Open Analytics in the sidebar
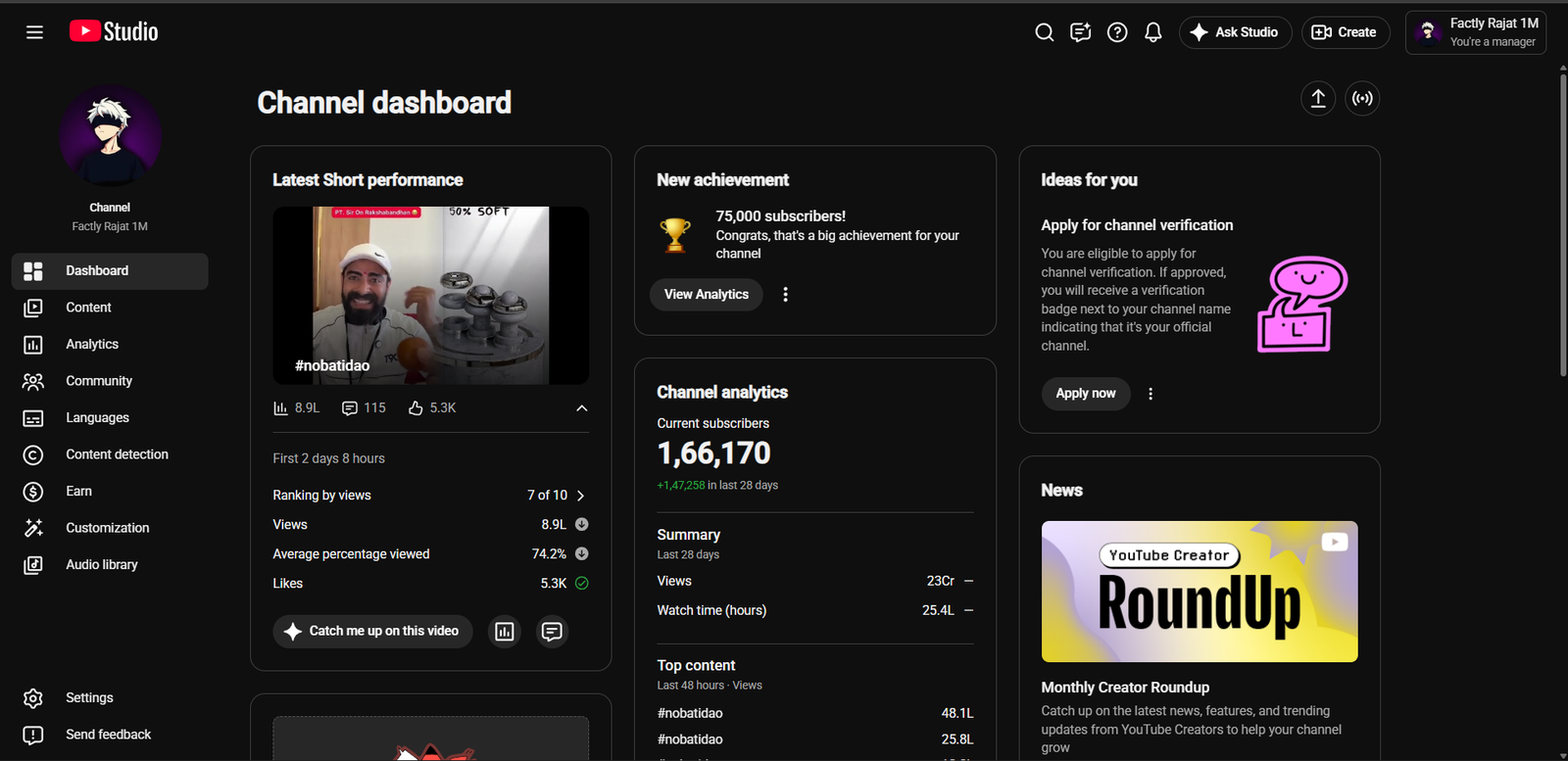Screen dimensions: 1568x761 110,345
